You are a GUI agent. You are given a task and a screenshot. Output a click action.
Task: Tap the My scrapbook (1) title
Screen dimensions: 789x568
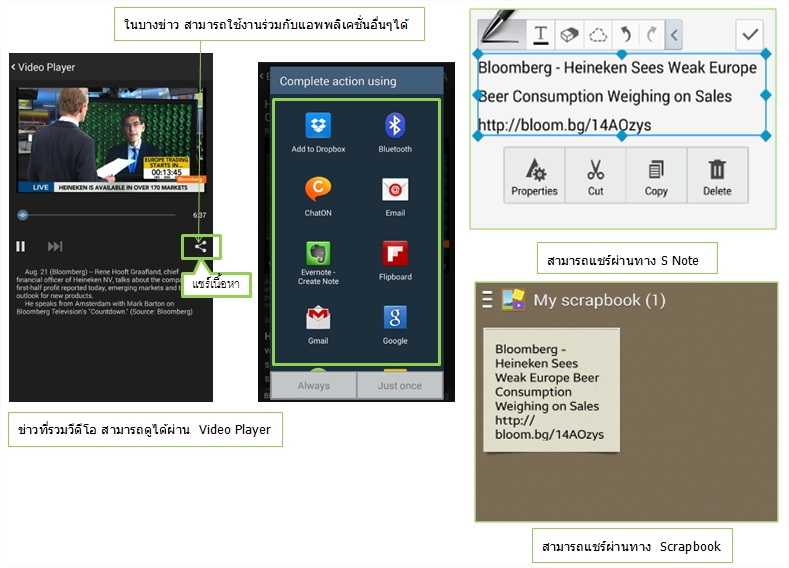click(599, 300)
